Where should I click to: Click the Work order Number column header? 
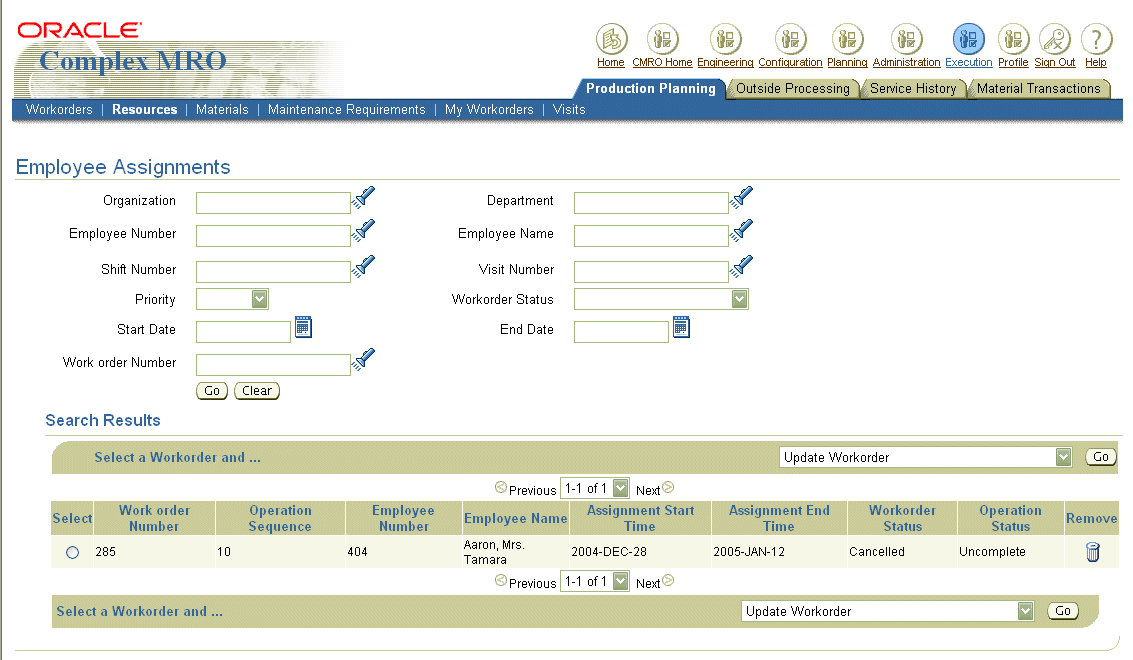tap(154, 518)
